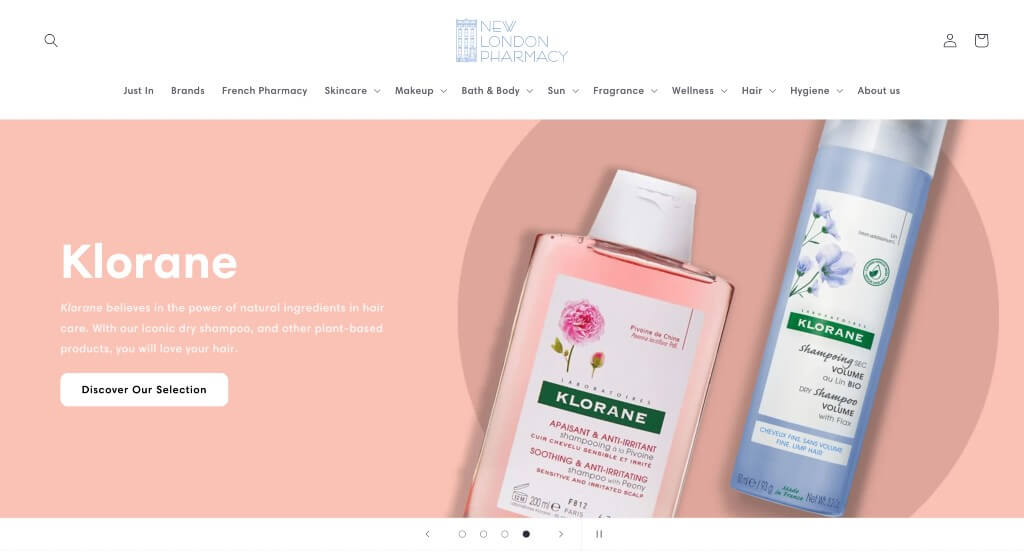Expand the Skincare dropdown menu
Screen dimensions: 1024x552
point(352,91)
